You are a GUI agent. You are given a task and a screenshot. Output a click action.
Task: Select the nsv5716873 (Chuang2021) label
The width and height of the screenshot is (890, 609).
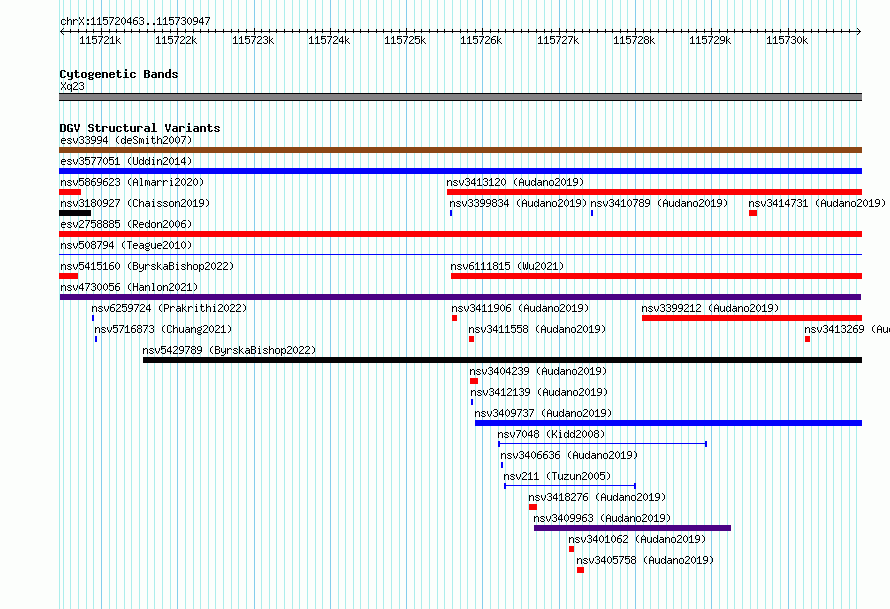point(163,329)
